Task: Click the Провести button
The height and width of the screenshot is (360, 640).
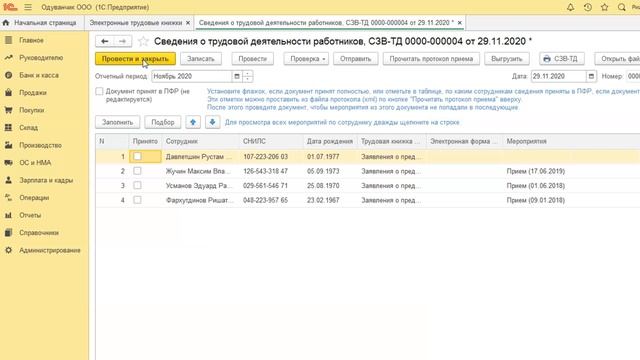Action: [x=252, y=59]
